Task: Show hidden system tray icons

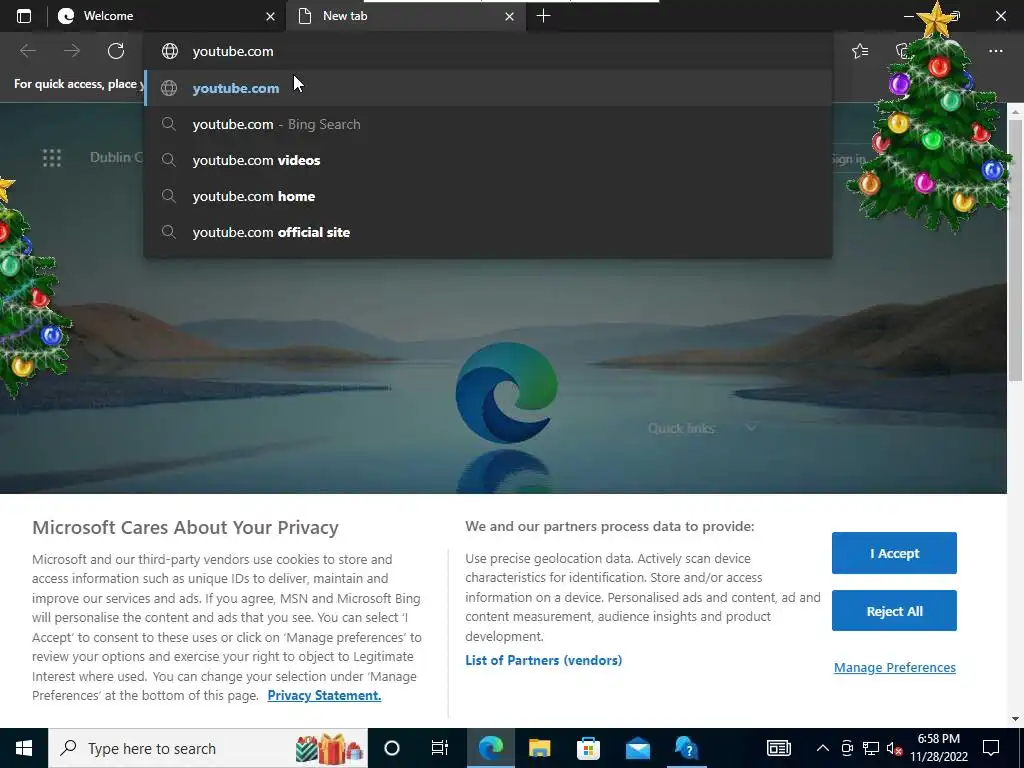Action: pos(823,748)
